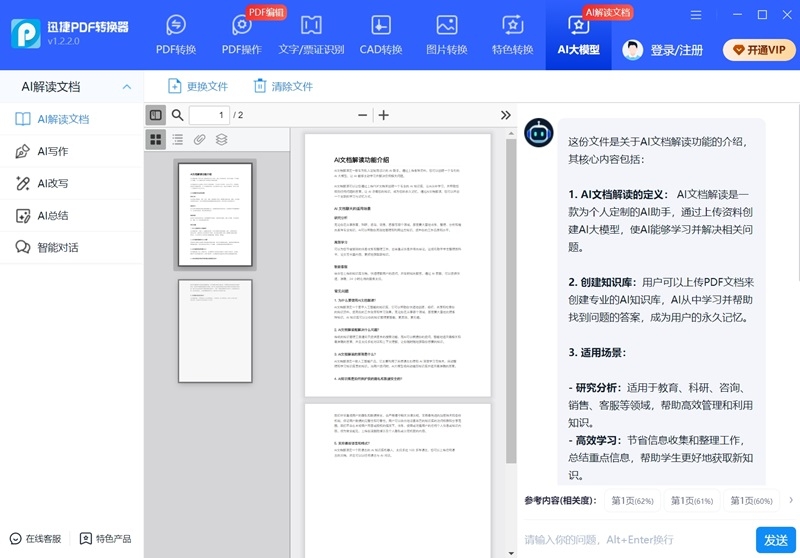Image resolution: width=800 pixels, height=558 pixels.
Task: Click the 清除文件 button
Action: click(283, 86)
